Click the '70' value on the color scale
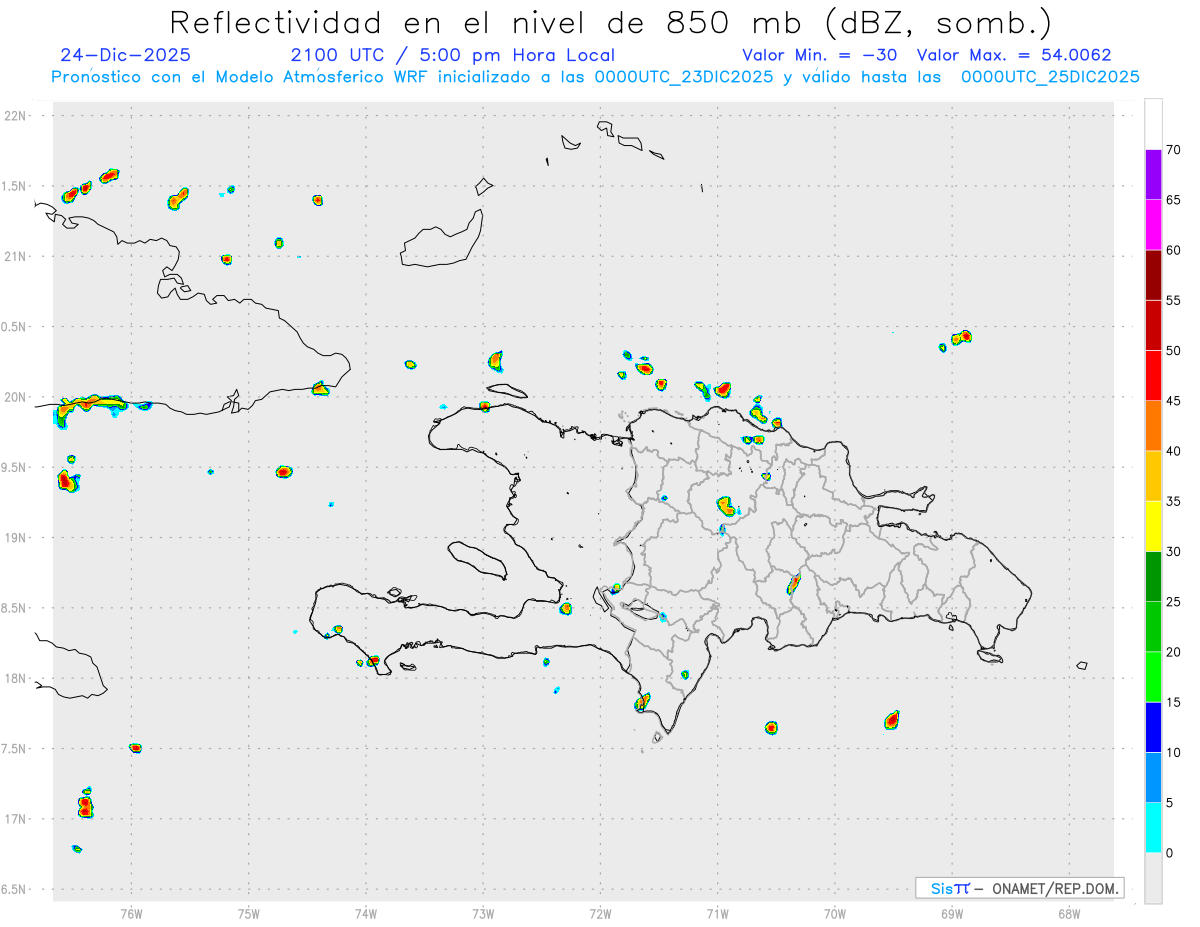This screenshot has width=1200, height=927. click(x=1173, y=150)
